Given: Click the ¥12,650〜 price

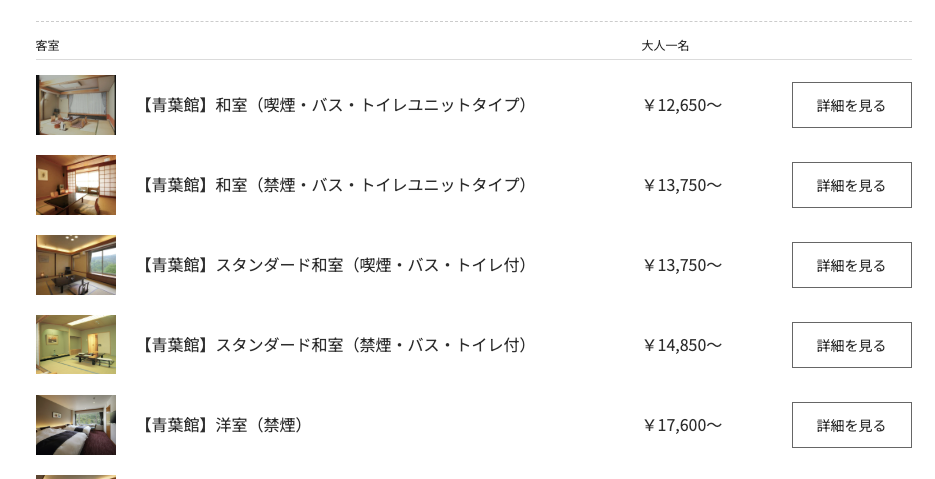Looking at the screenshot, I should pos(682,105).
